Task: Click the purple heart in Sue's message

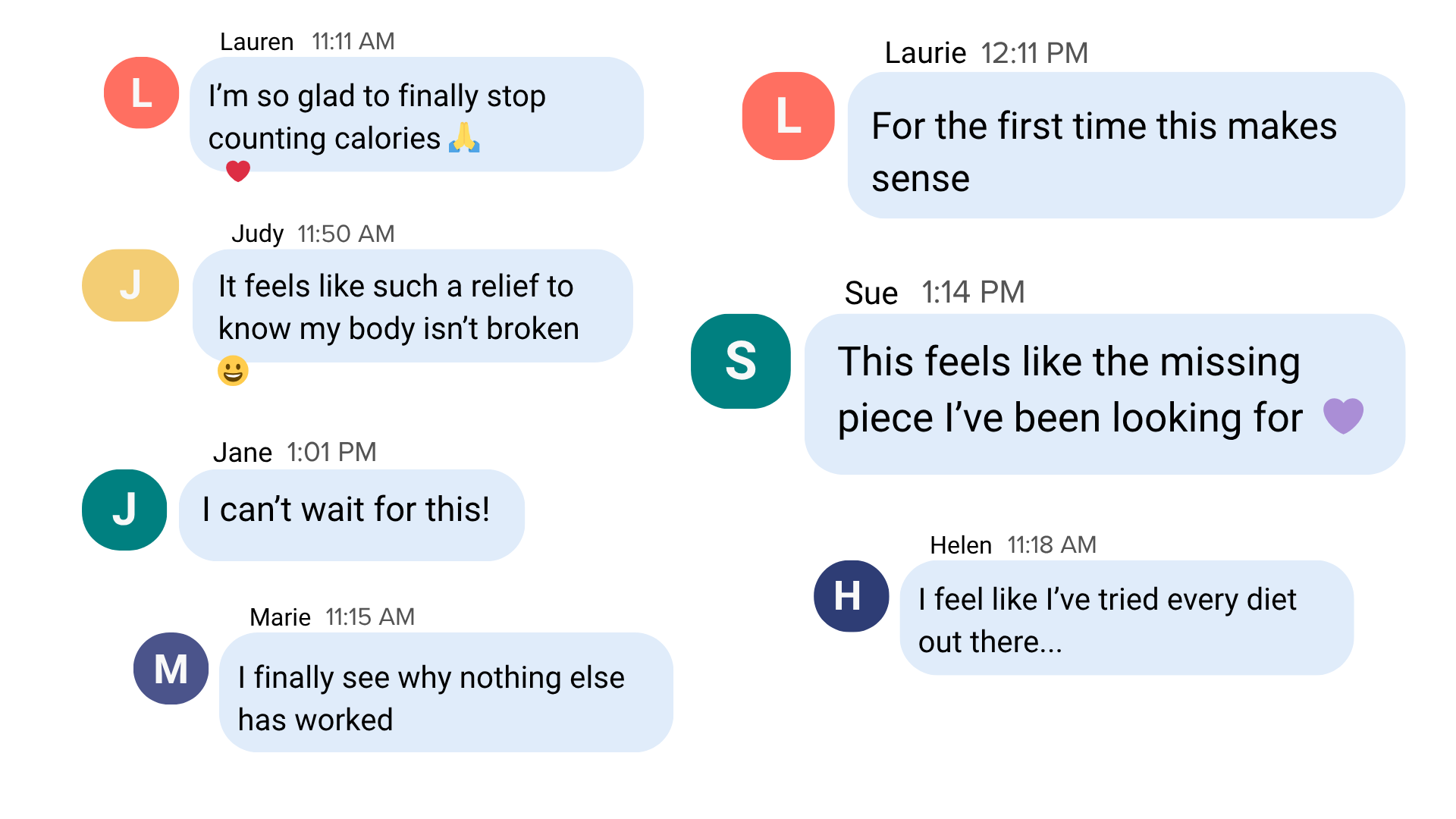Action: (1343, 416)
